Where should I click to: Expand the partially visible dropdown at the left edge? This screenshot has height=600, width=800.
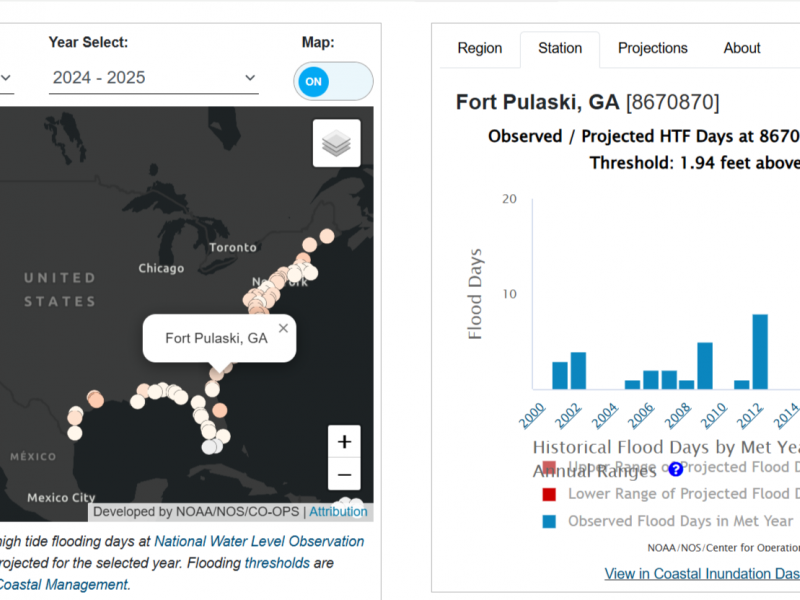pos(5,77)
